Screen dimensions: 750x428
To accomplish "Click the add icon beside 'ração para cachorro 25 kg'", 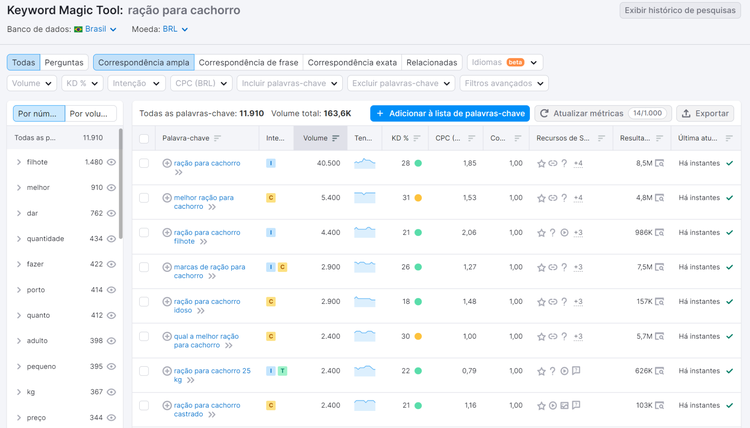I will (x=167, y=371).
